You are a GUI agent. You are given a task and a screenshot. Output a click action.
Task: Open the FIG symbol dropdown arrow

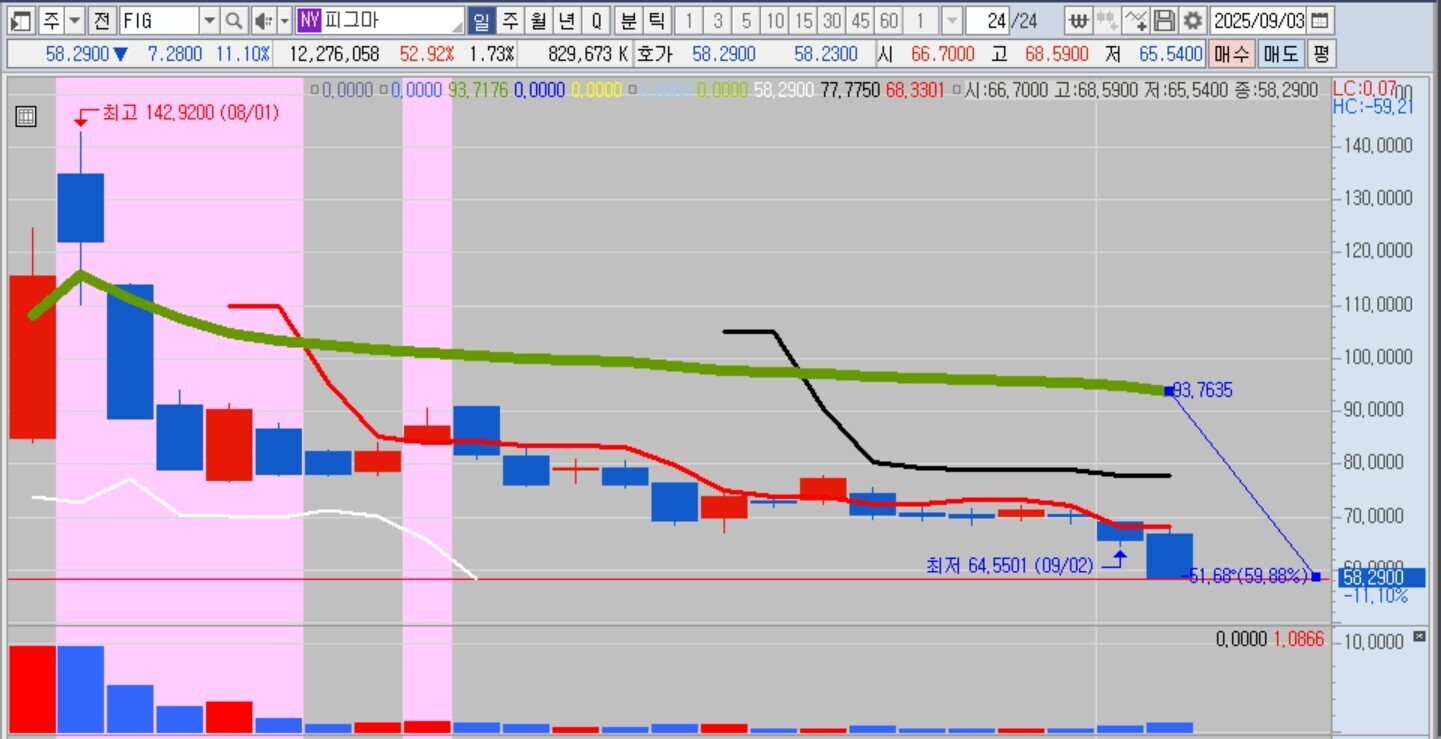(x=209, y=20)
